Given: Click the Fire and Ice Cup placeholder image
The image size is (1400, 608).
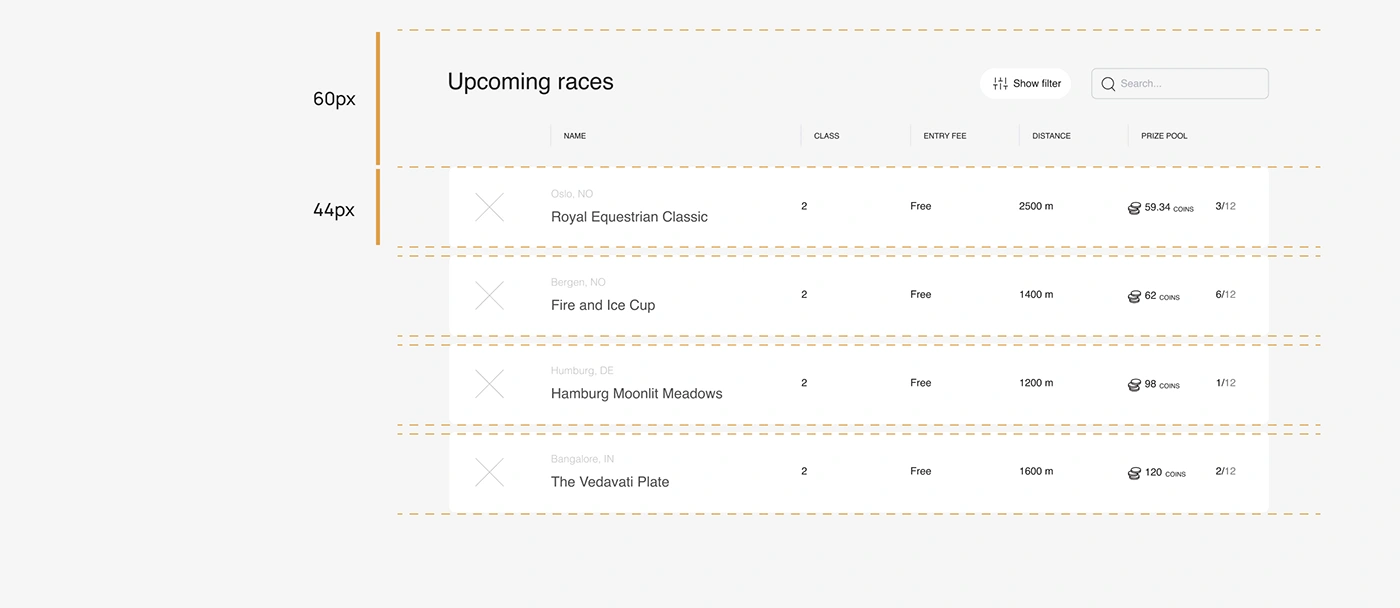Looking at the screenshot, I should (x=489, y=295).
